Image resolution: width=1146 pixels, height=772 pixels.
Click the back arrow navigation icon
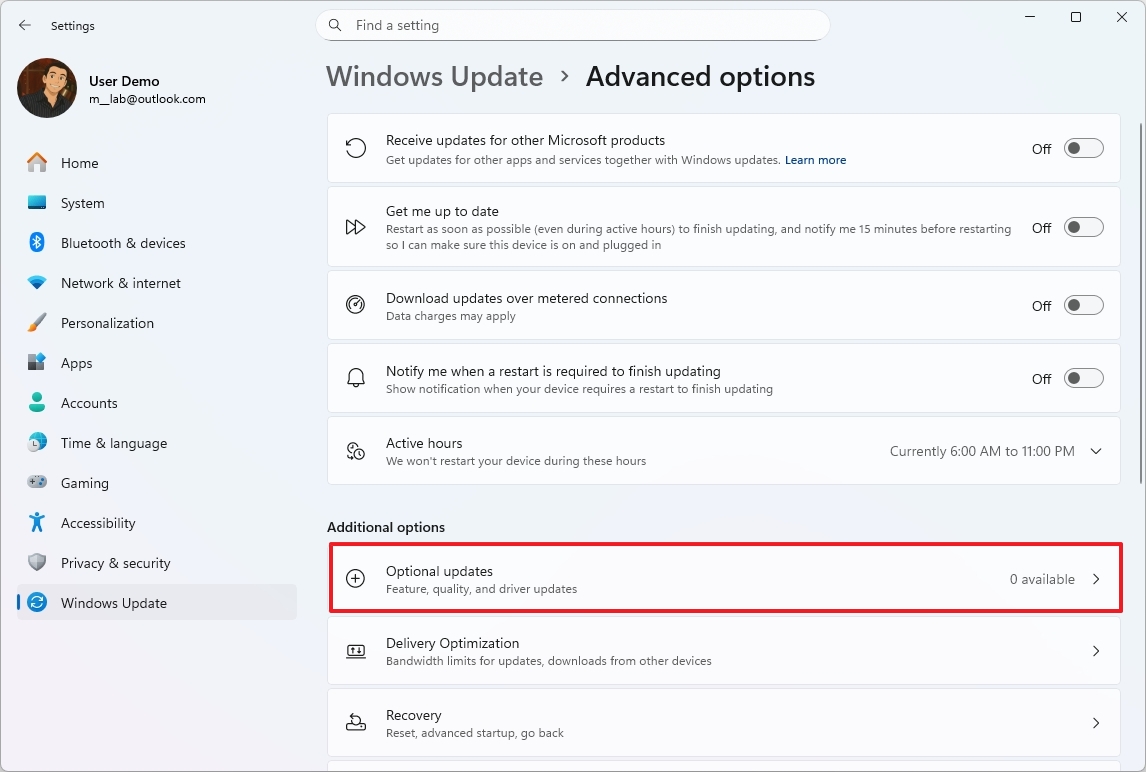click(x=24, y=25)
